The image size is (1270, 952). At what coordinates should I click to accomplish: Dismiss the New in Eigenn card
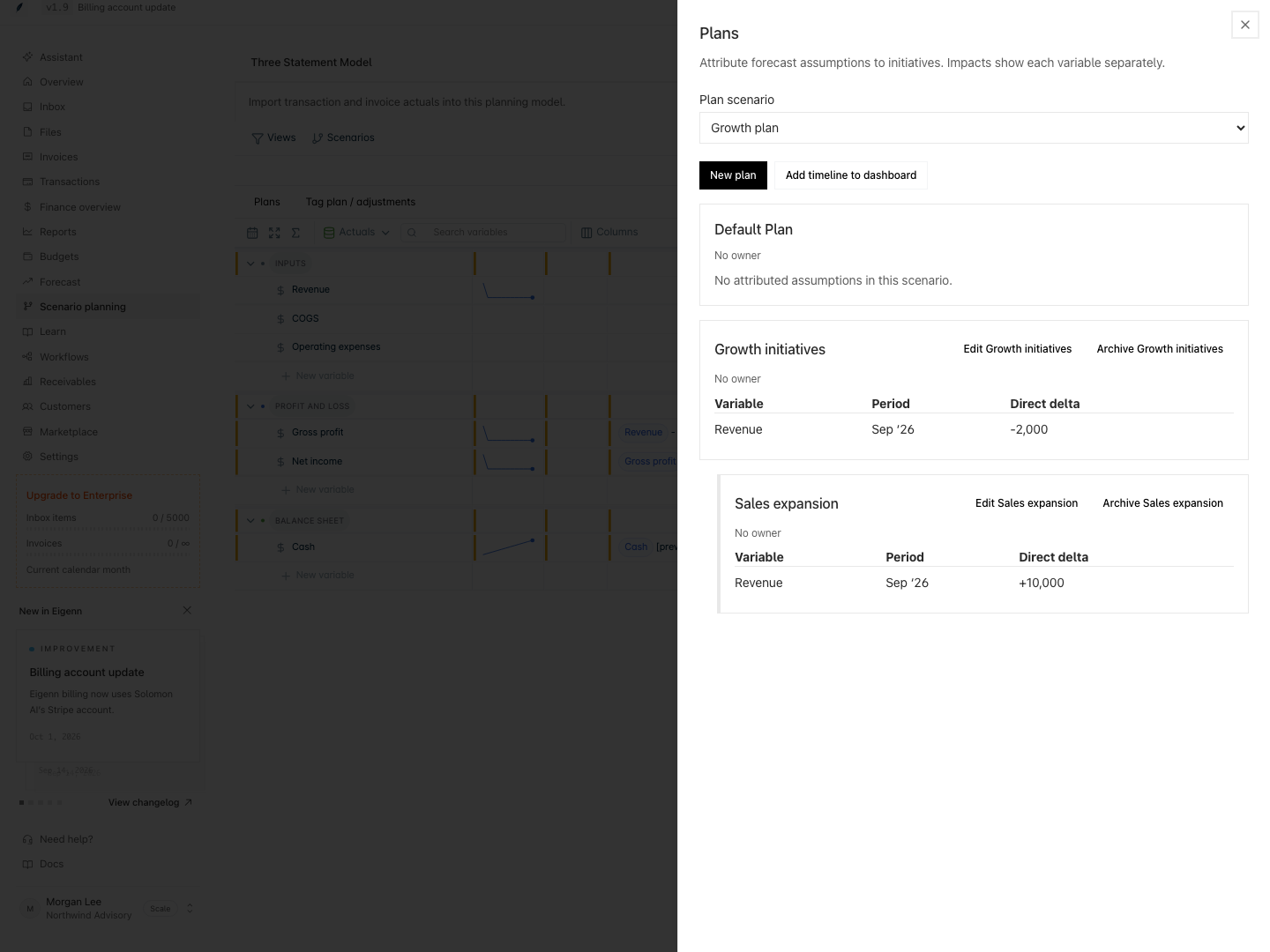pyautogui.click(x=187, y=610)
